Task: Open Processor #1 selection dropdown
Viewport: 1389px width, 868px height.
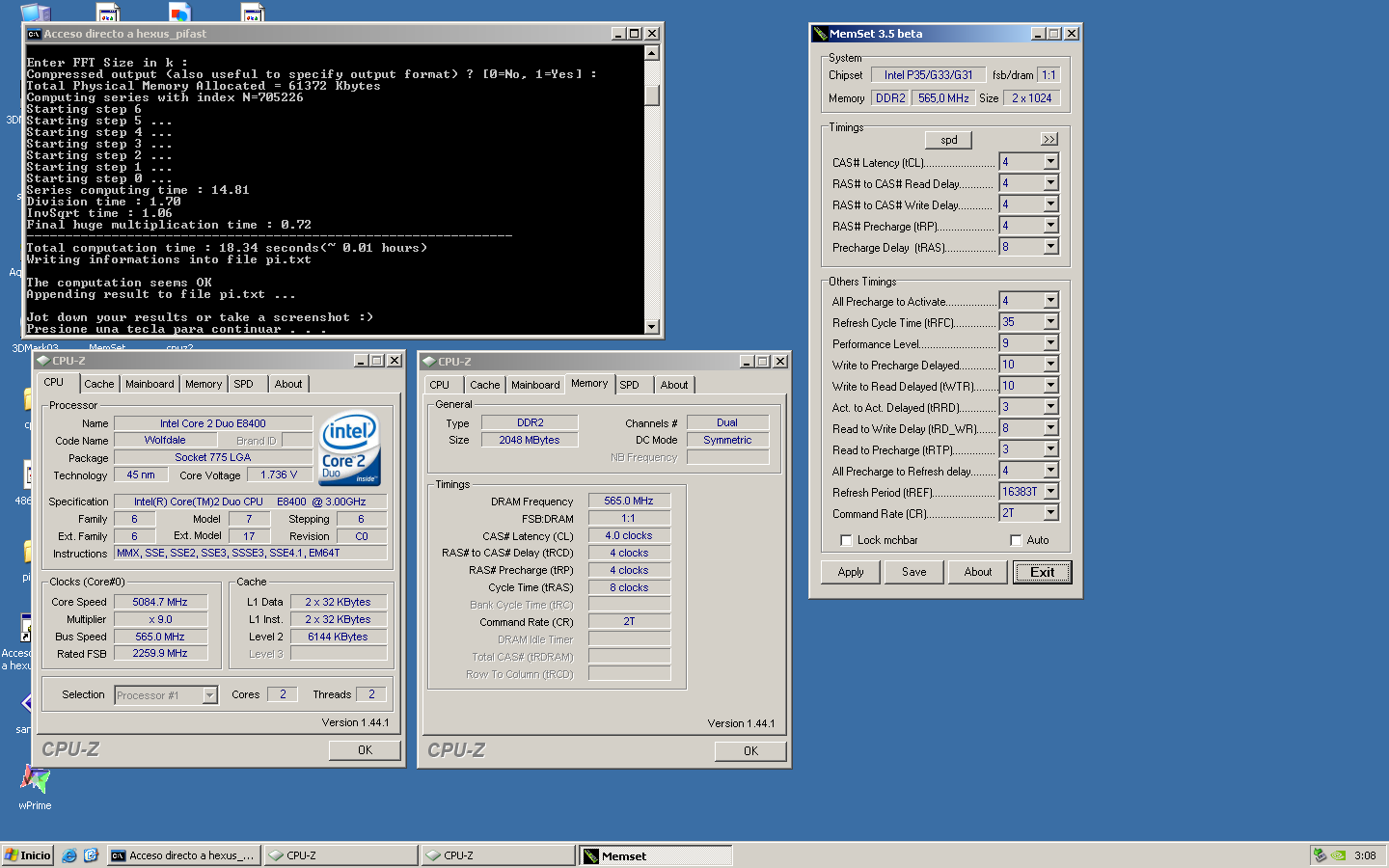Action: tap(209, 695)
